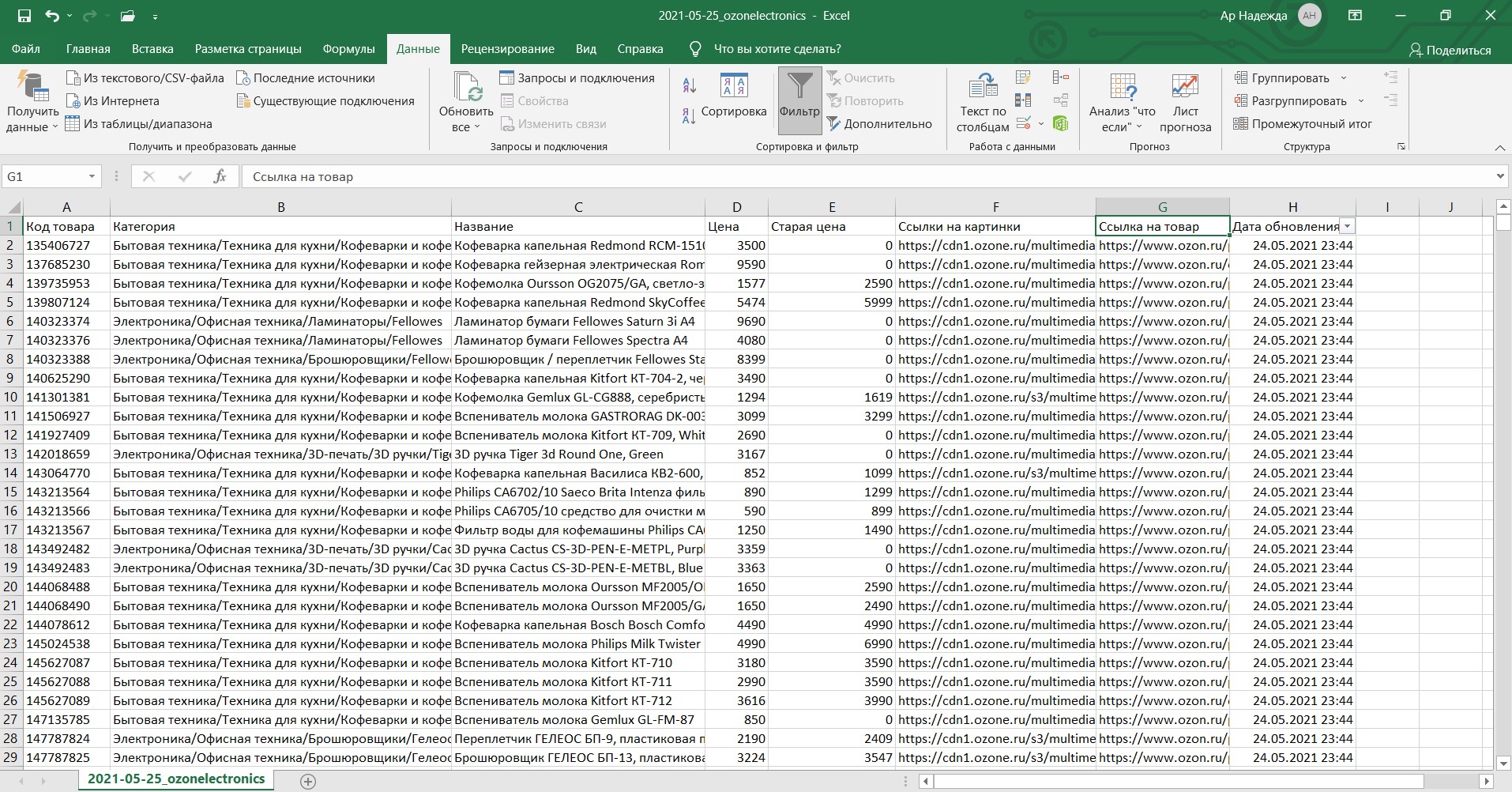Add a new sheet with plus icon

tap(308, 781)
